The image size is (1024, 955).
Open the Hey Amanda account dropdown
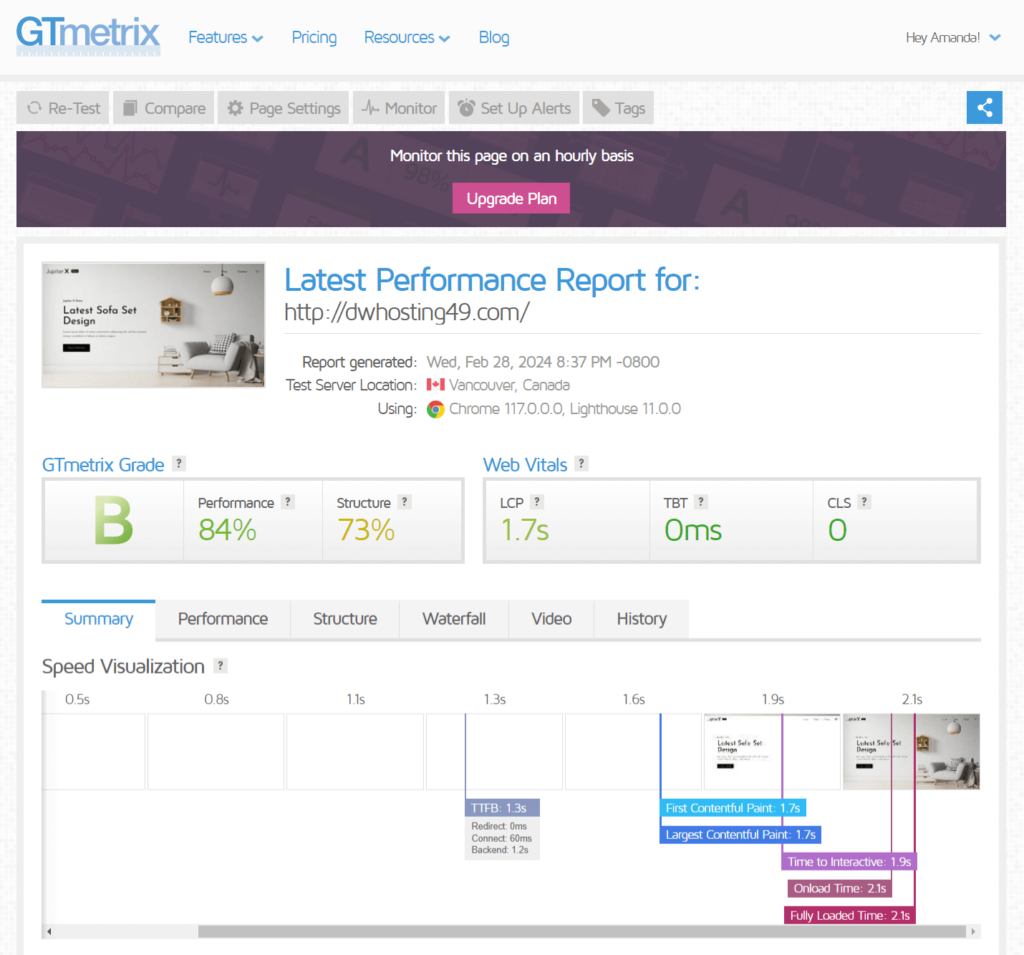[x=953, y=38]
